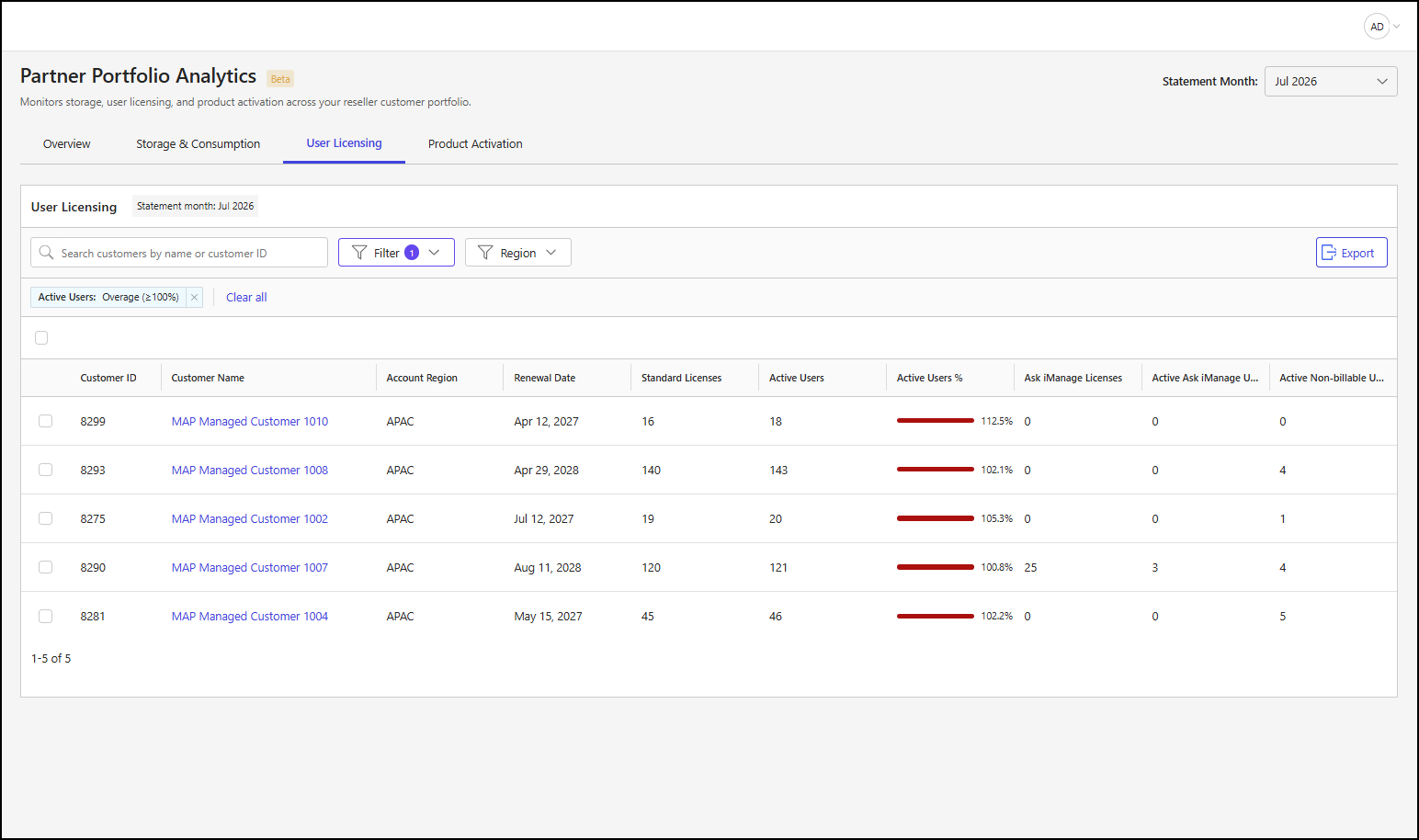Click the Active Users column header
Screen dimensions: 1419x840
(797, 378)
